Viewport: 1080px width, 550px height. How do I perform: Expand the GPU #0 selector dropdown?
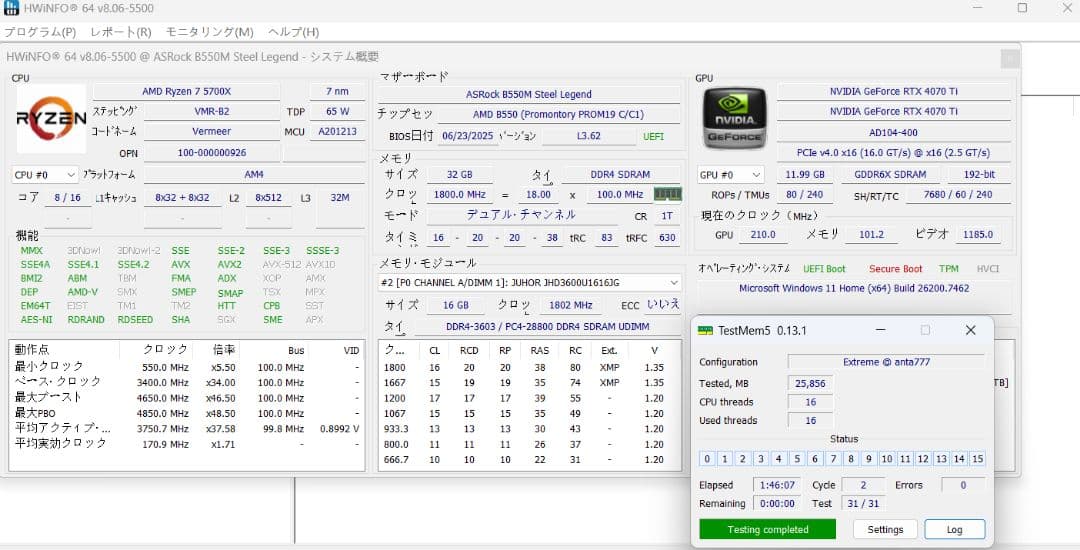click(x=731, y=175)
